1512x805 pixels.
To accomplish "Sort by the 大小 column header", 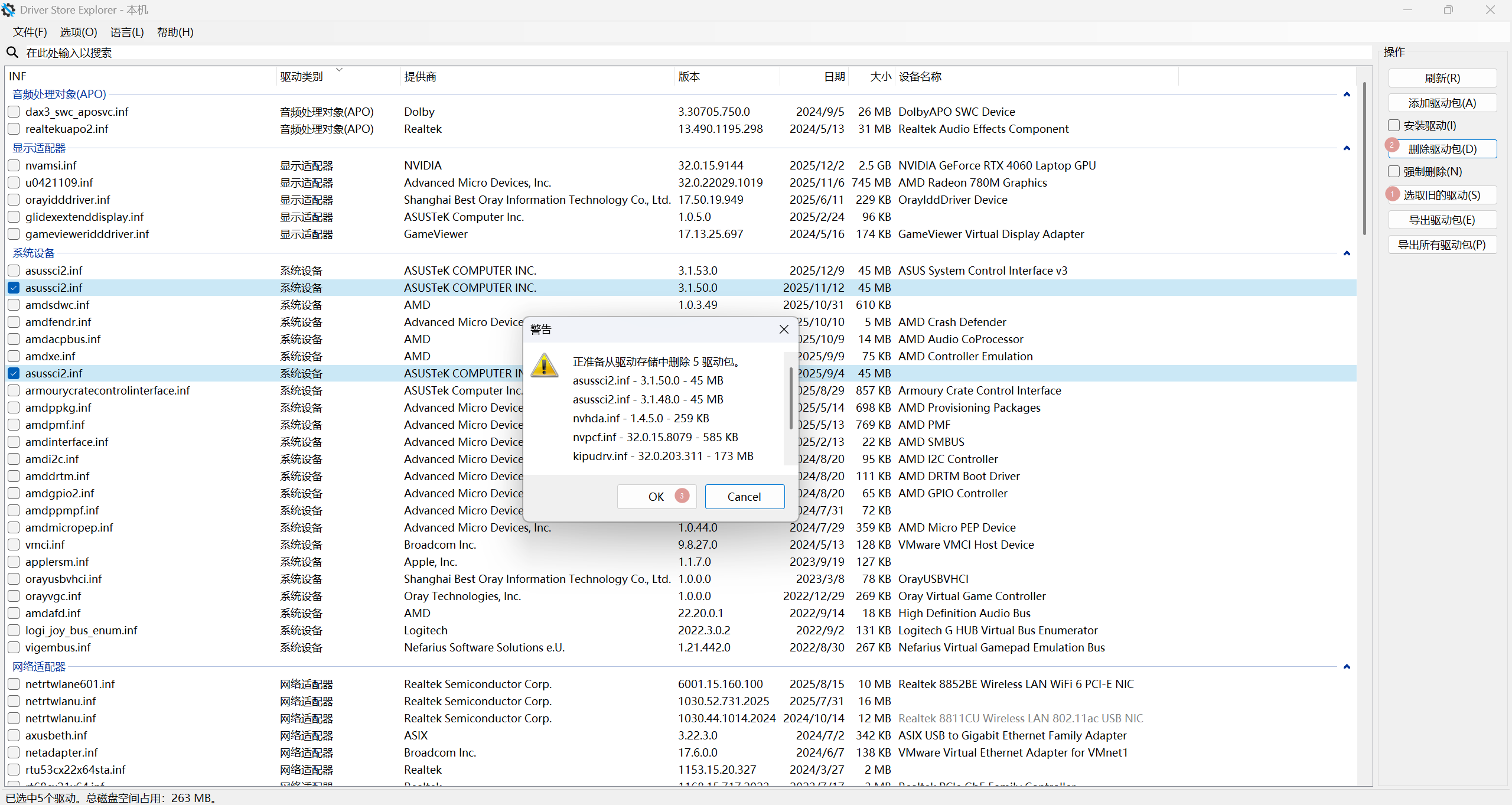I will pos(872,76).
